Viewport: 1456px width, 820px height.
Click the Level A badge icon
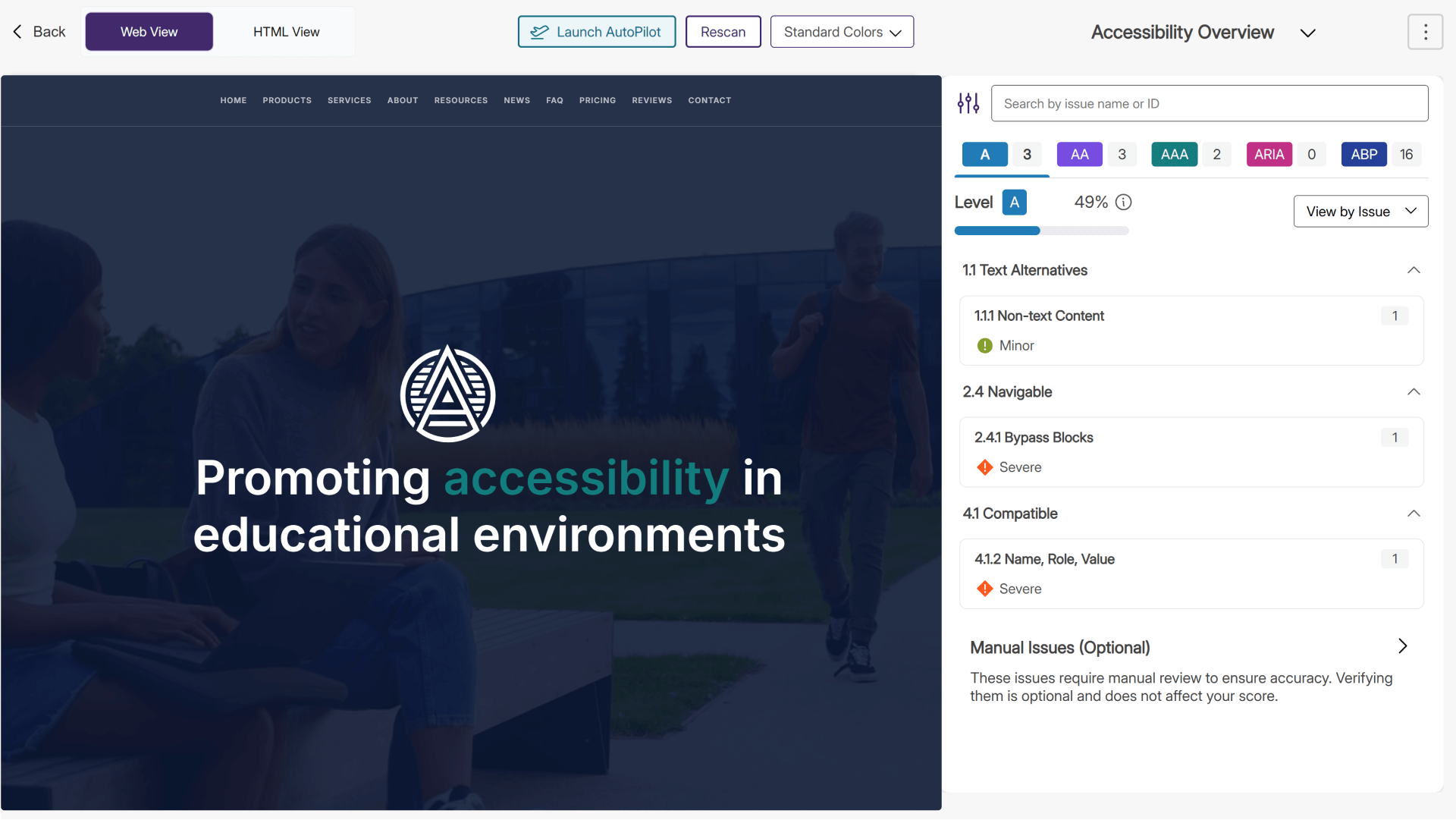point(1014,203)
